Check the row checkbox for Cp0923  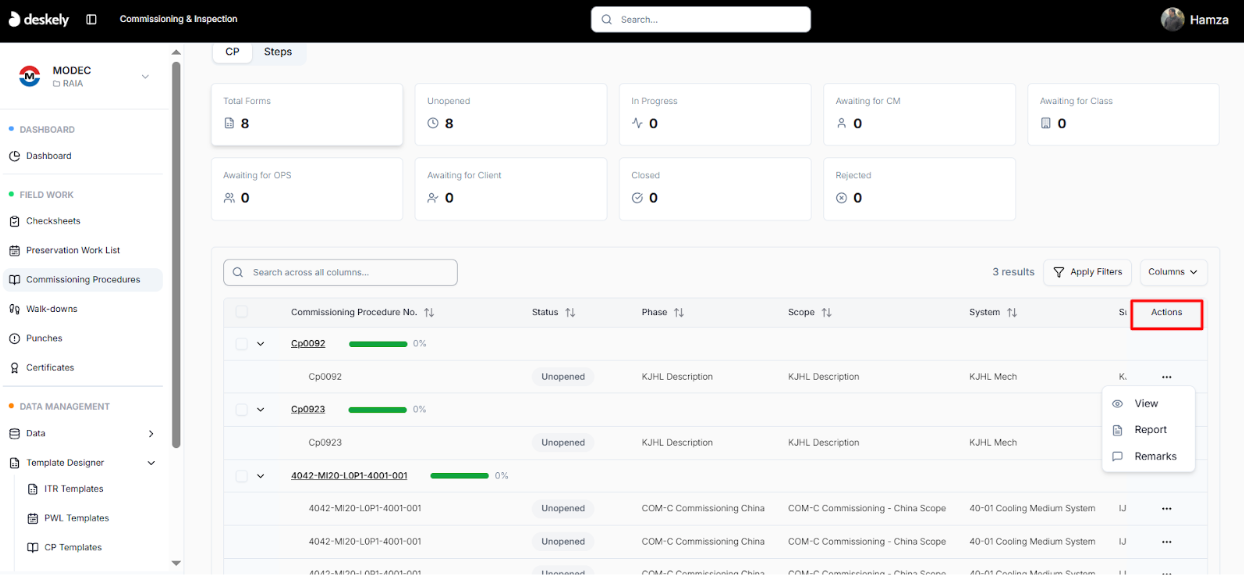tap(241, 409)
